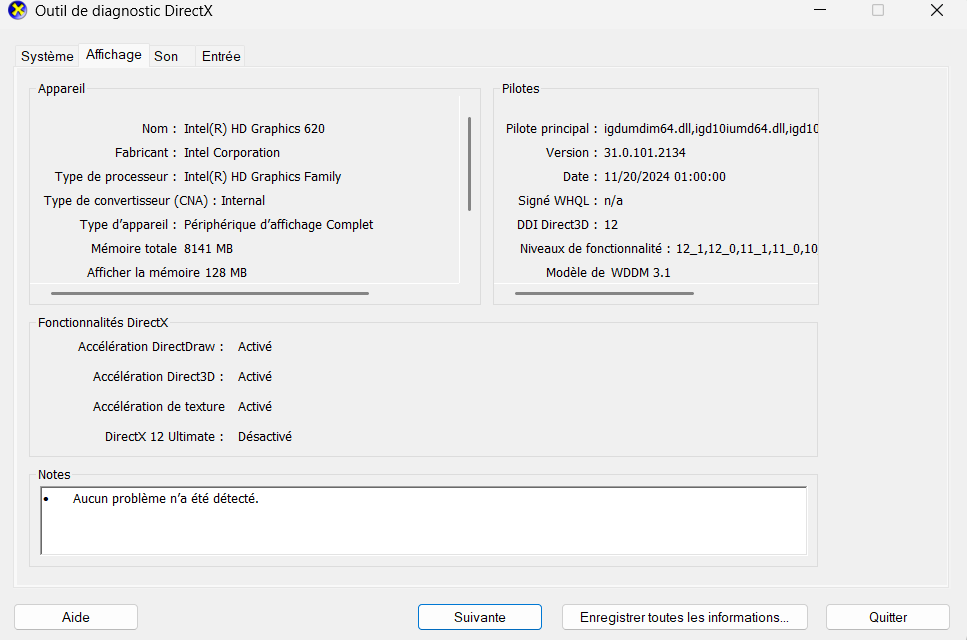967x640 pixels.
Task: Click the Pilotes horizontal scrollbar
Action: [604, 293]
